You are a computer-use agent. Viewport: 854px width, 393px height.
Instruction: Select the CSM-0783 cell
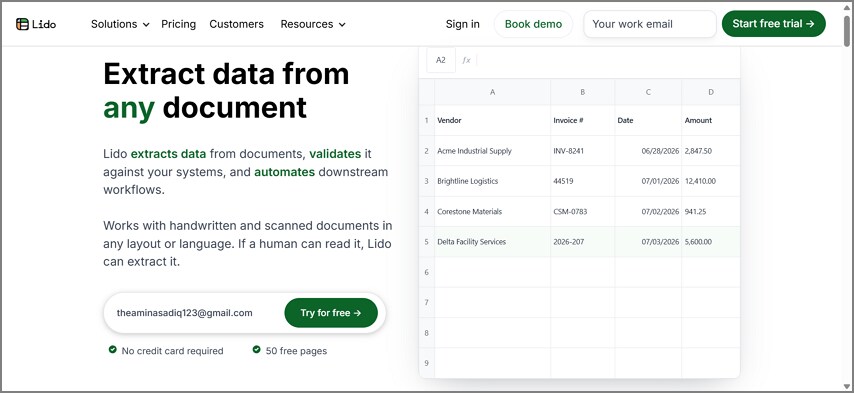point(582,212)
